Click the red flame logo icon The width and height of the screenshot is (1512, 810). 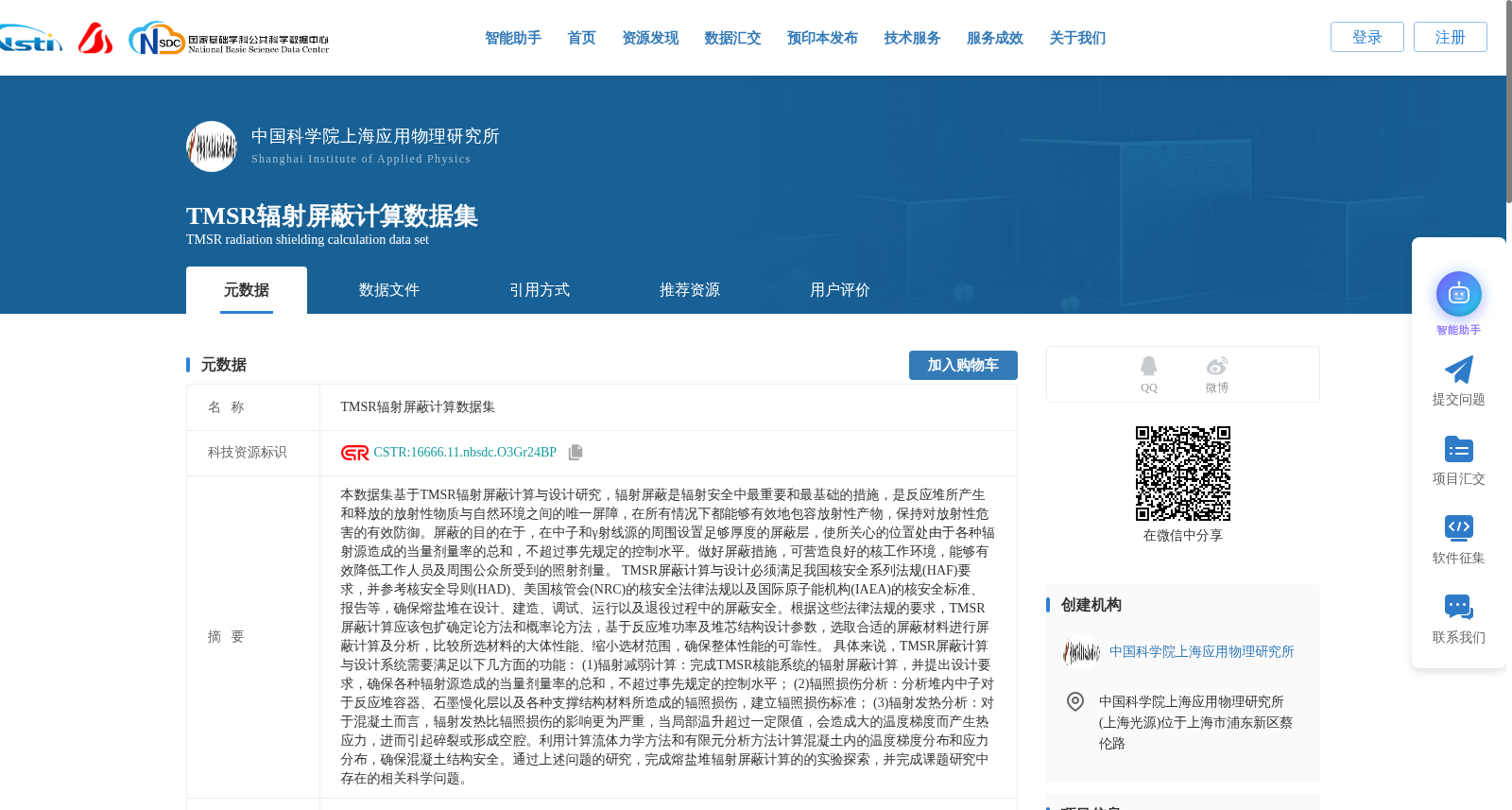pos(95,38)
